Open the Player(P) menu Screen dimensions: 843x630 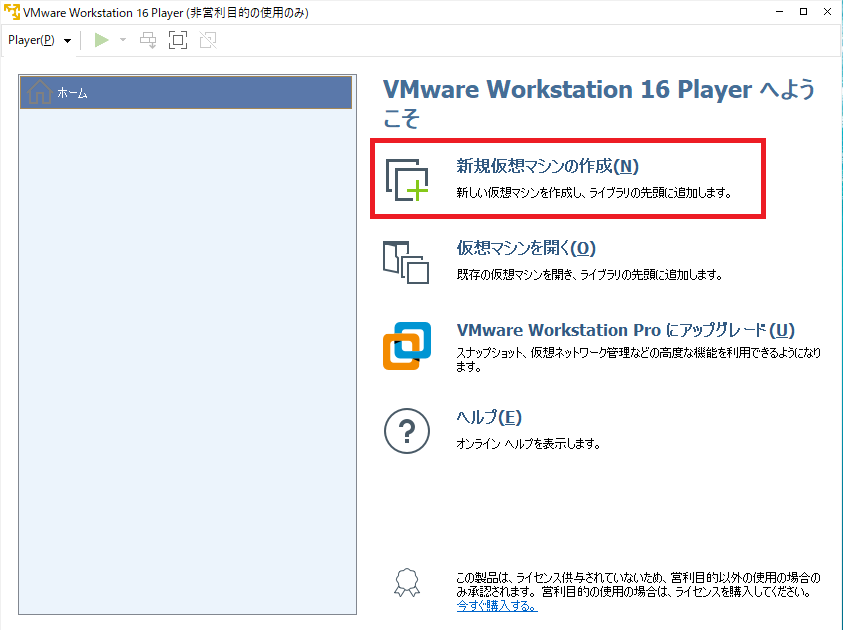39,40
